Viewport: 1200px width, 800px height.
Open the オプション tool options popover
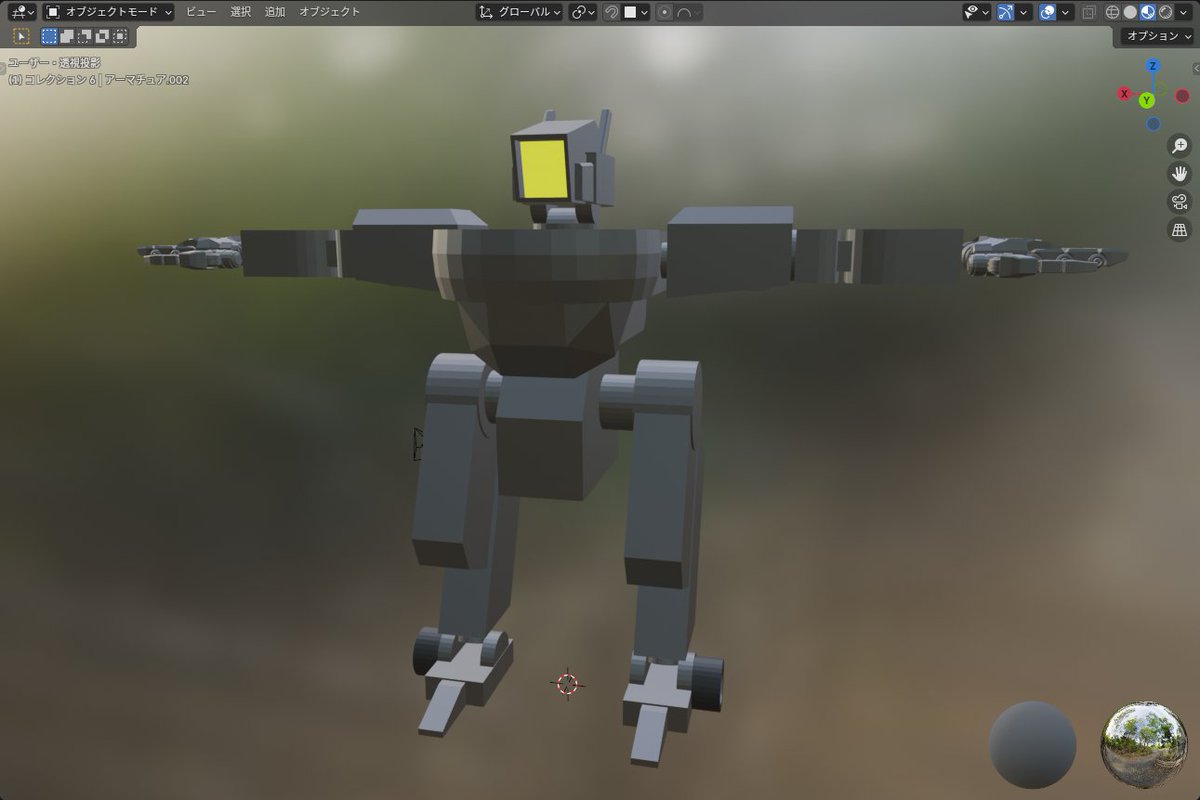pos(1155,36)
